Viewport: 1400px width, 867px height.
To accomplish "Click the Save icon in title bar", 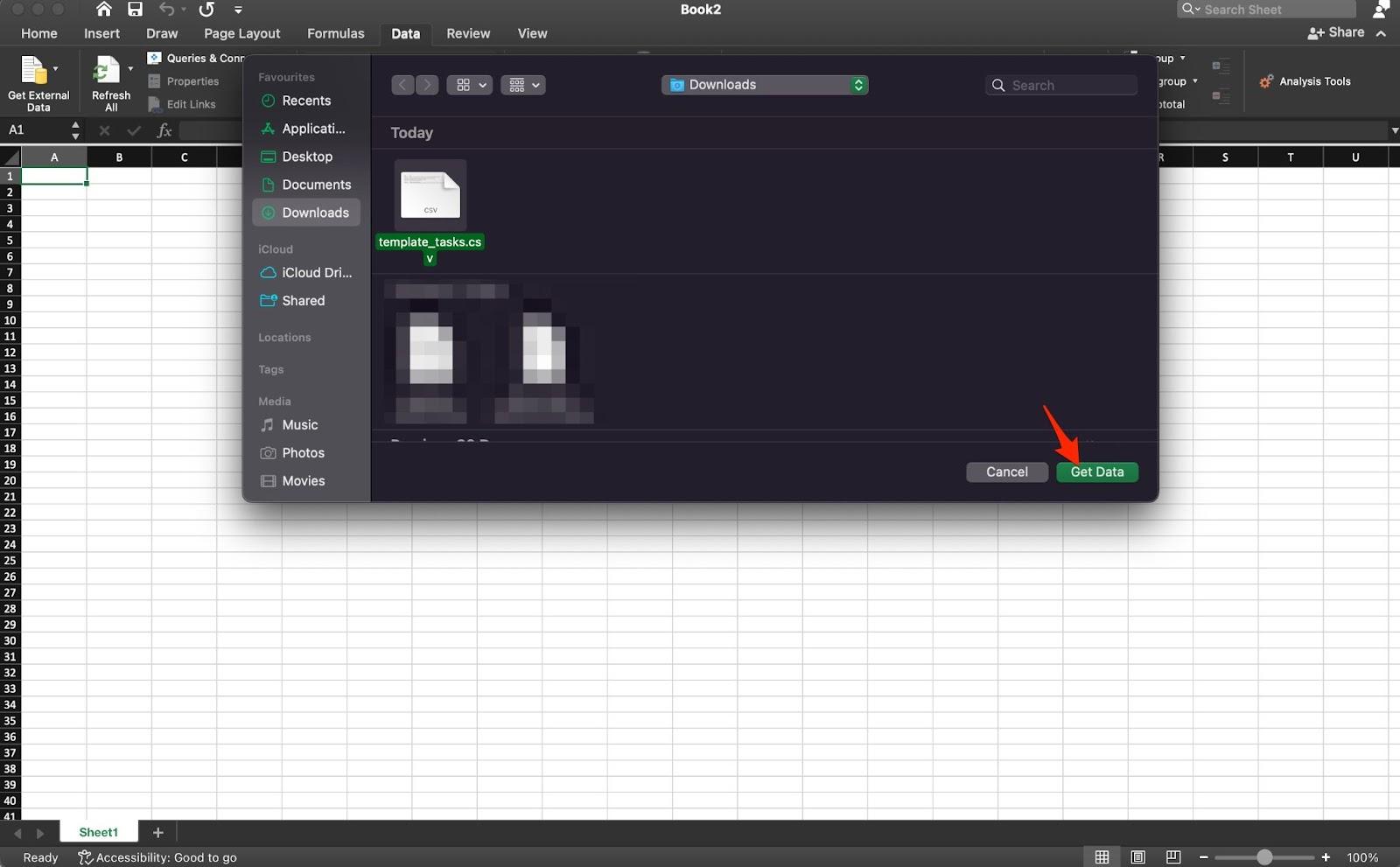I will pos(135,10).
